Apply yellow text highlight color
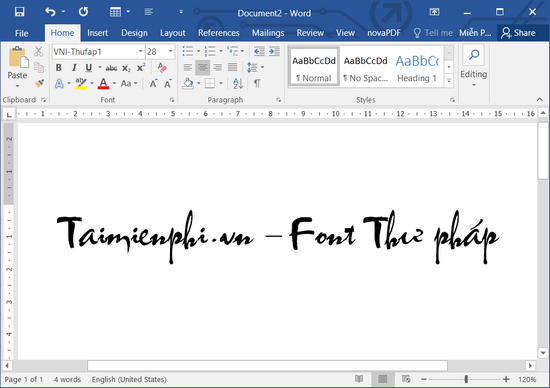This screenshot has width=550, height=388. pos(81,83)
